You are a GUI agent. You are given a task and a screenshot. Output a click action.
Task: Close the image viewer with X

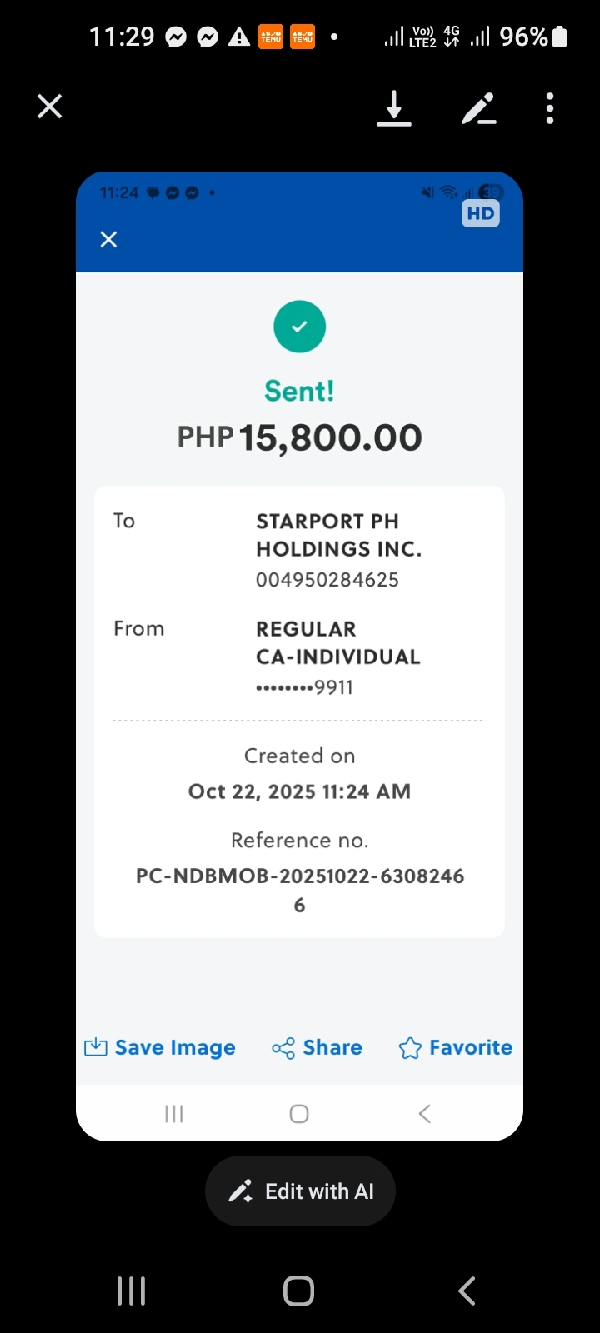tap(50, 107)
